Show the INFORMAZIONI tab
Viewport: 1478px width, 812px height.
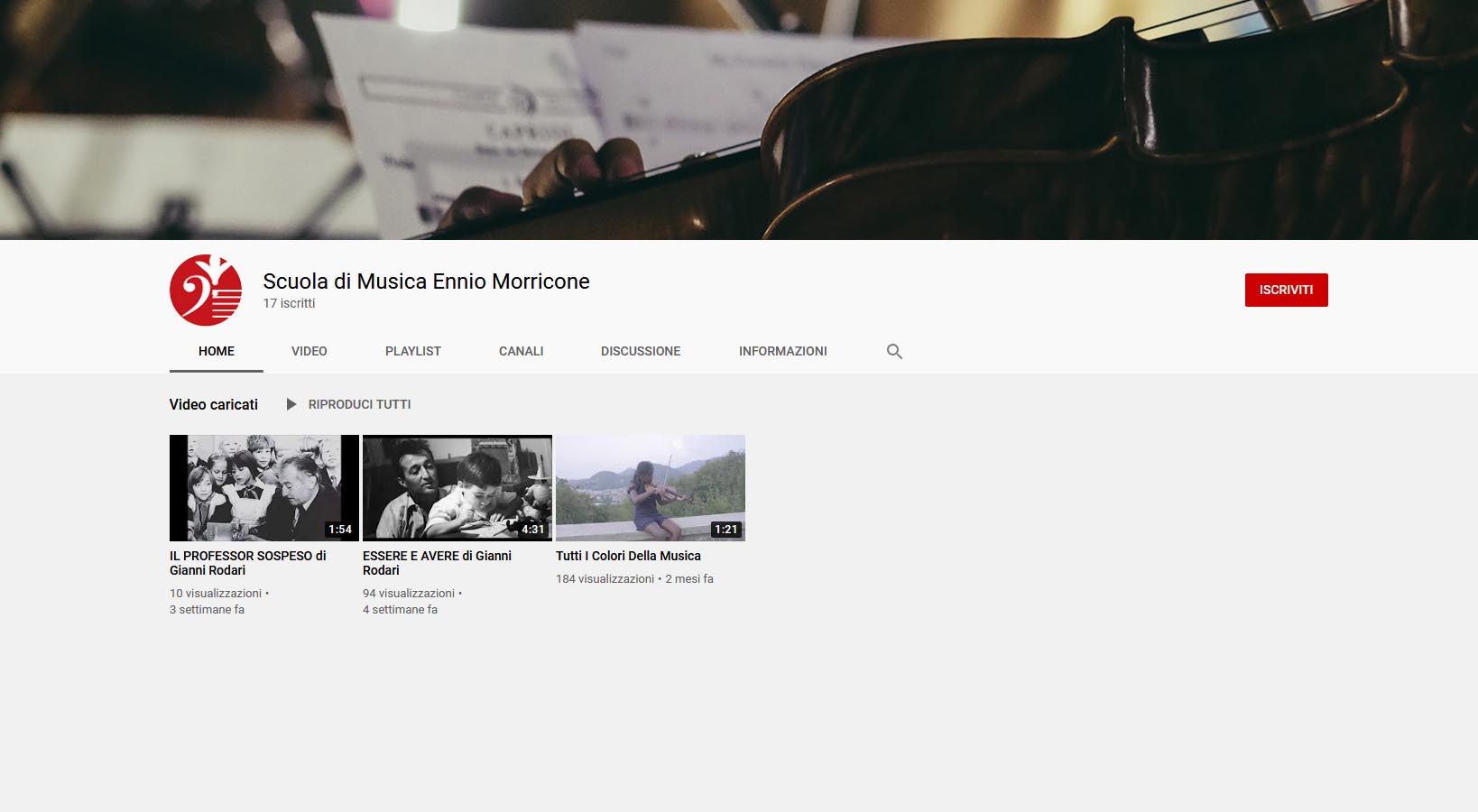(x=783, y=351)
